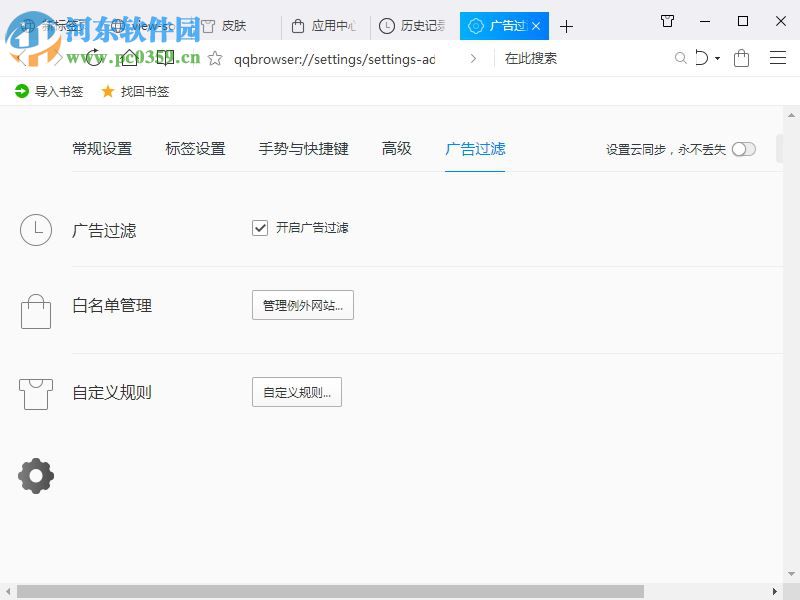
Task: Select the 历史记录 browser tab
Action: pos(409,26)
